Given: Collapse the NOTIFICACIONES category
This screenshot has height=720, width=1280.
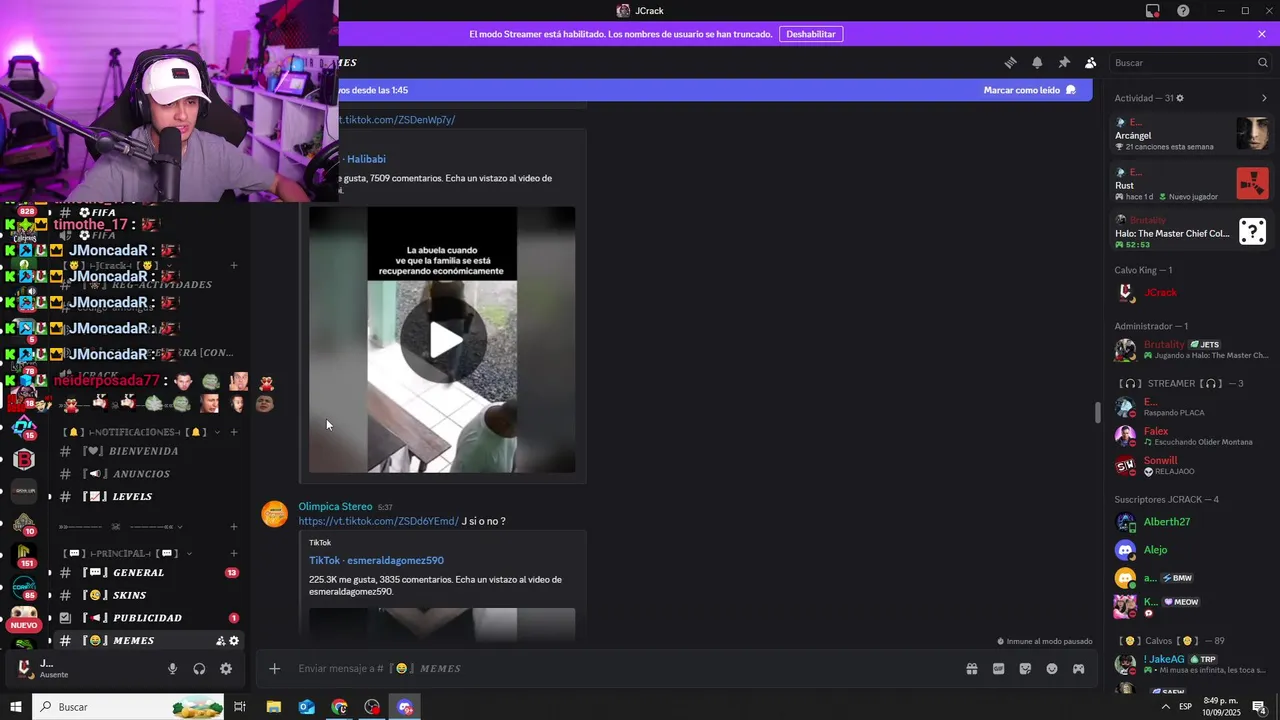Looking at the screenshot, I should click(138, 432).
